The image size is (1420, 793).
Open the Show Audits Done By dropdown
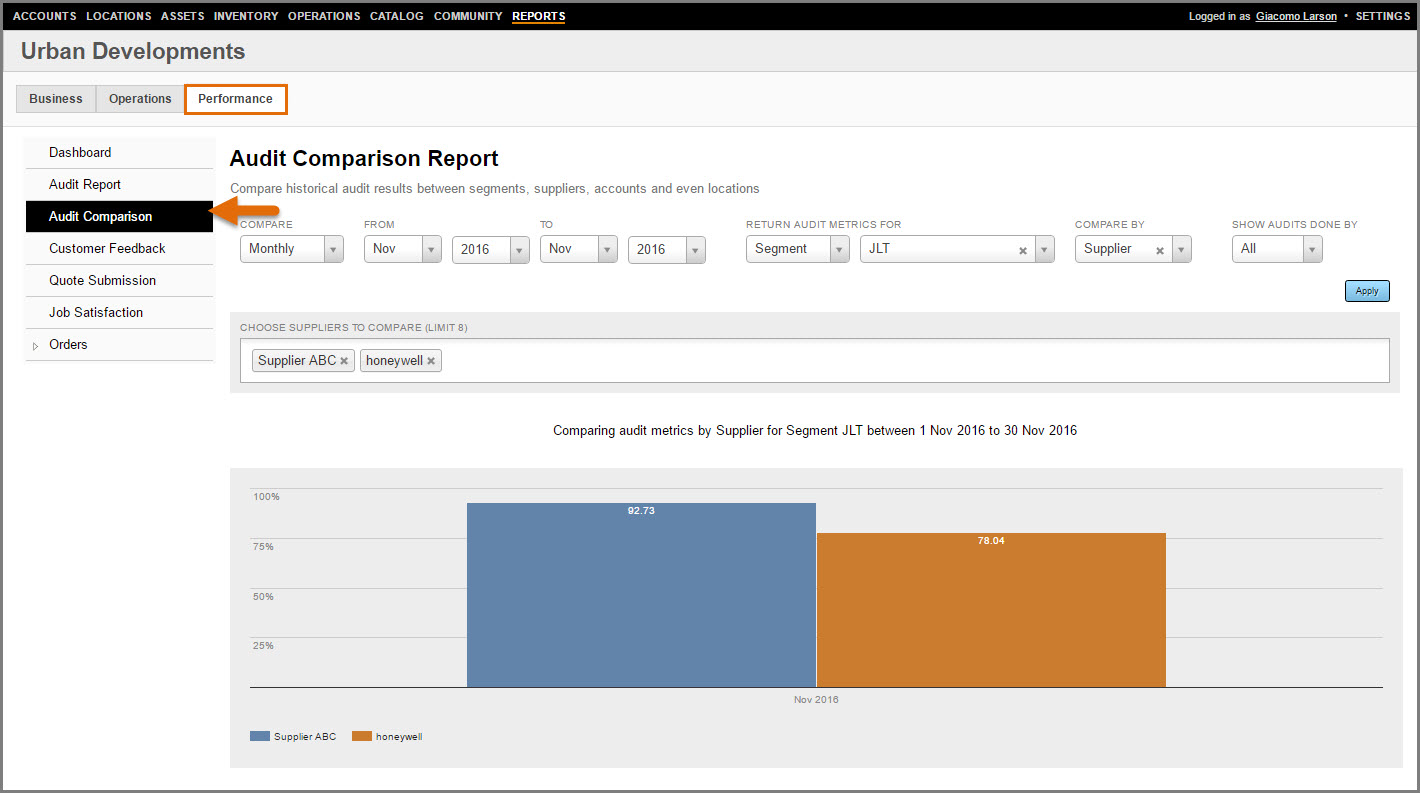[1312, 249]
